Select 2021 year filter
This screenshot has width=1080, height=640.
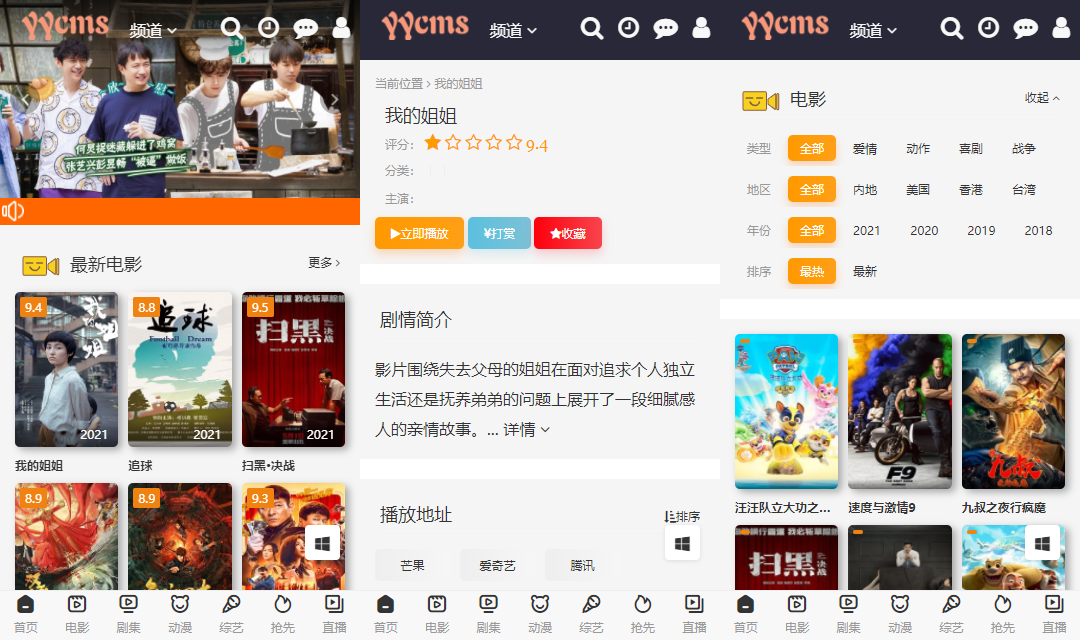(866, 231)
